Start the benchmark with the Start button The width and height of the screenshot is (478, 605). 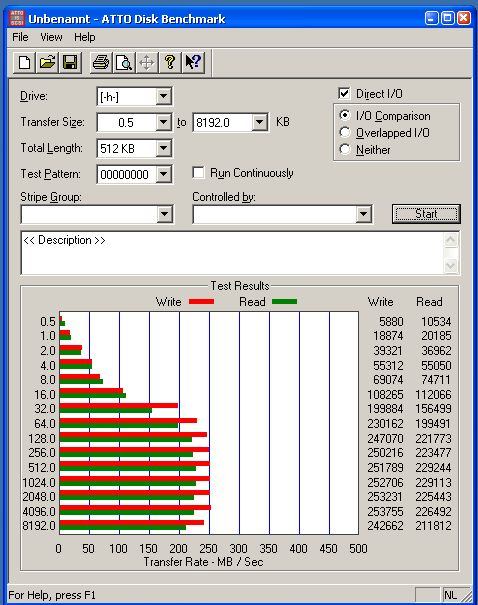426,214
